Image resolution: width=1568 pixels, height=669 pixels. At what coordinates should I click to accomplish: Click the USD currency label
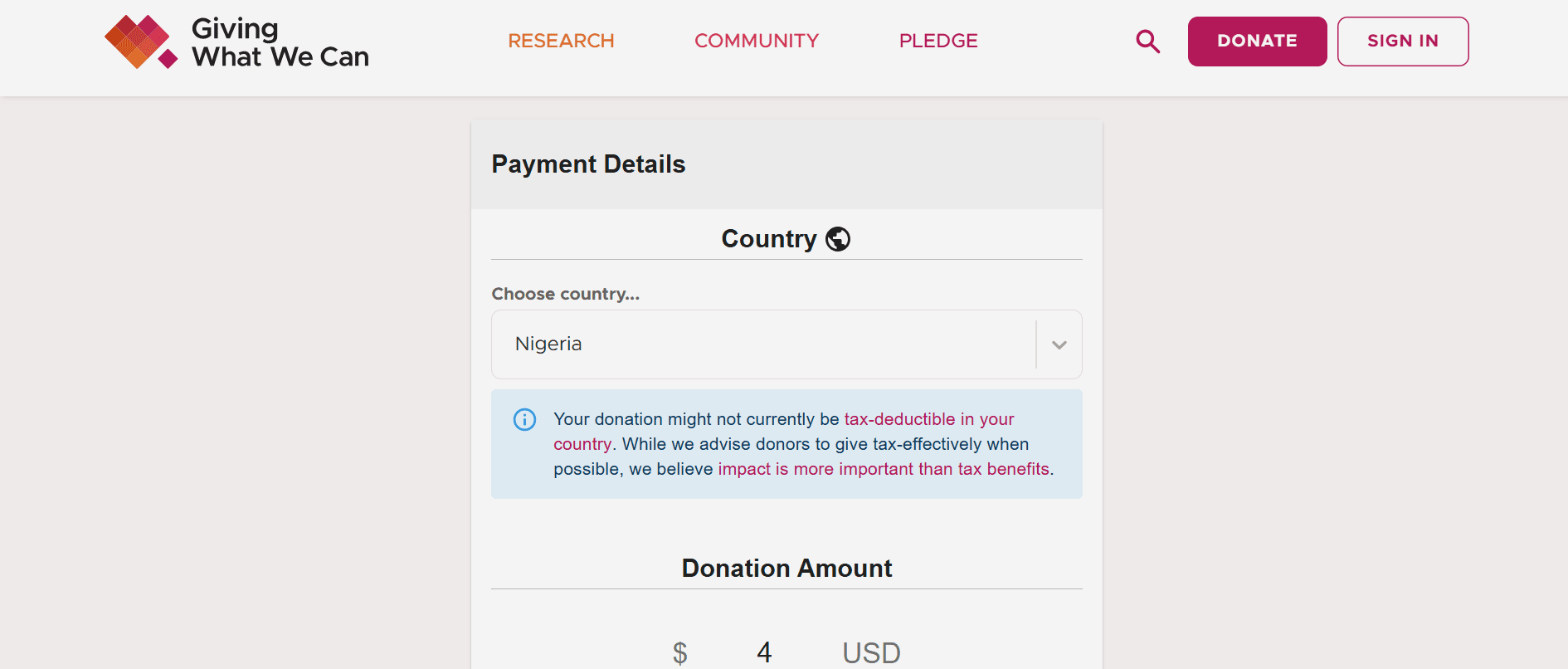coord(870,652)
